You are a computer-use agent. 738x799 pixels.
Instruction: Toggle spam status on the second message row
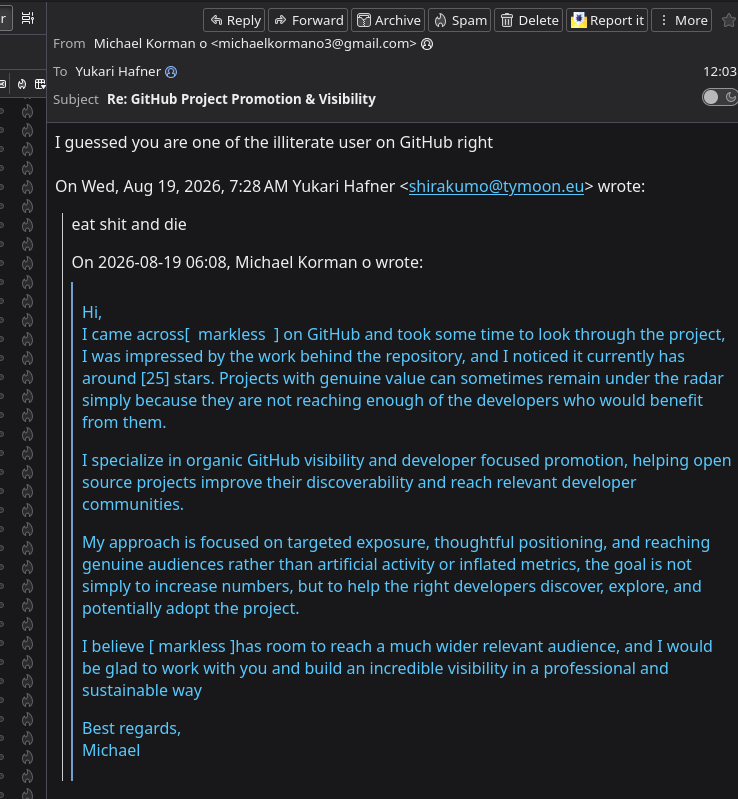[x=28, y=130]
